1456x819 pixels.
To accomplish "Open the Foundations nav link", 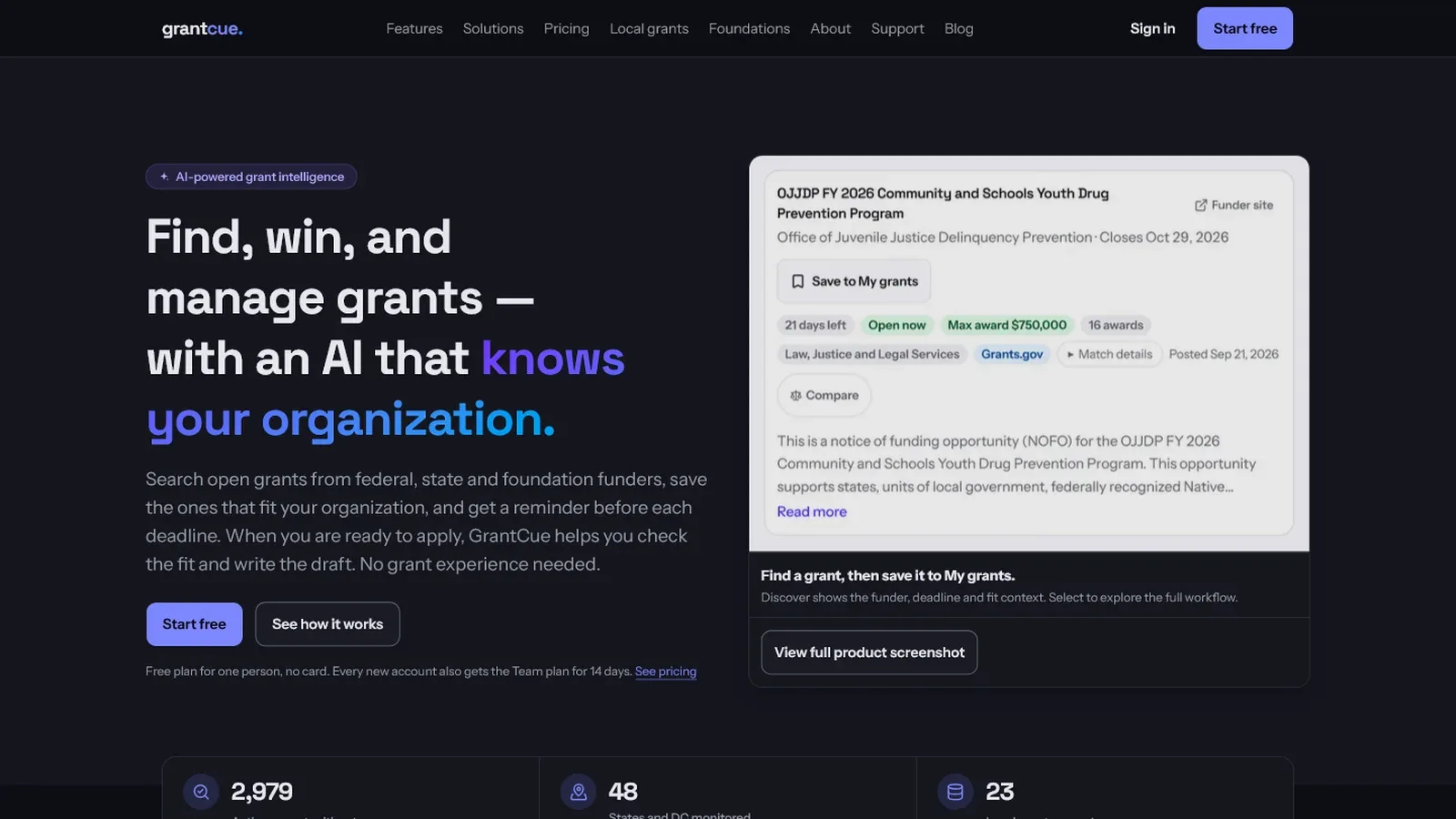I will [749, 28].
